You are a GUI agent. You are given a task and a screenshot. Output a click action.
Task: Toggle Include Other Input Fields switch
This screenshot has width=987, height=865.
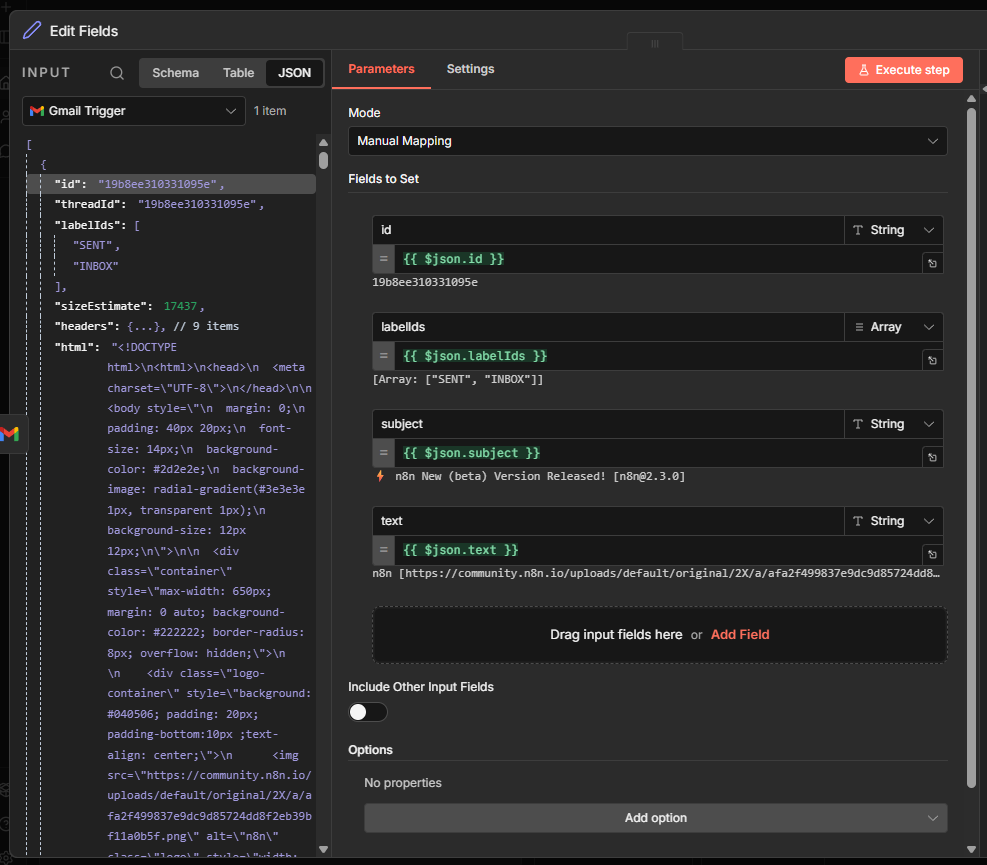coord(367,712)
